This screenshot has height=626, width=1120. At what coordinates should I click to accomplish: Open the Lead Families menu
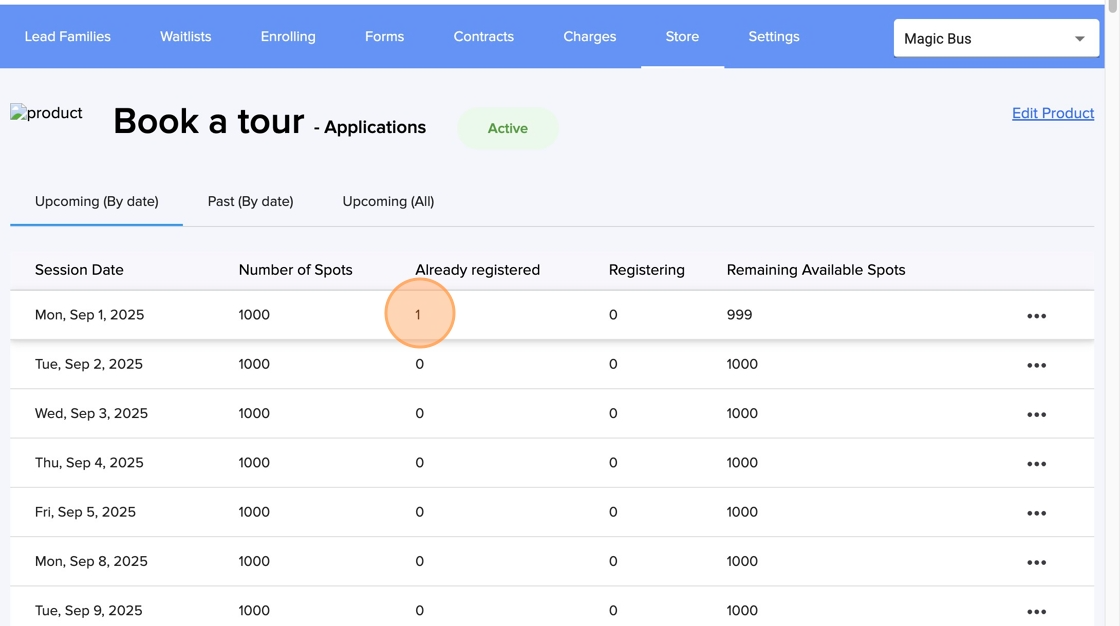(68, 36)
